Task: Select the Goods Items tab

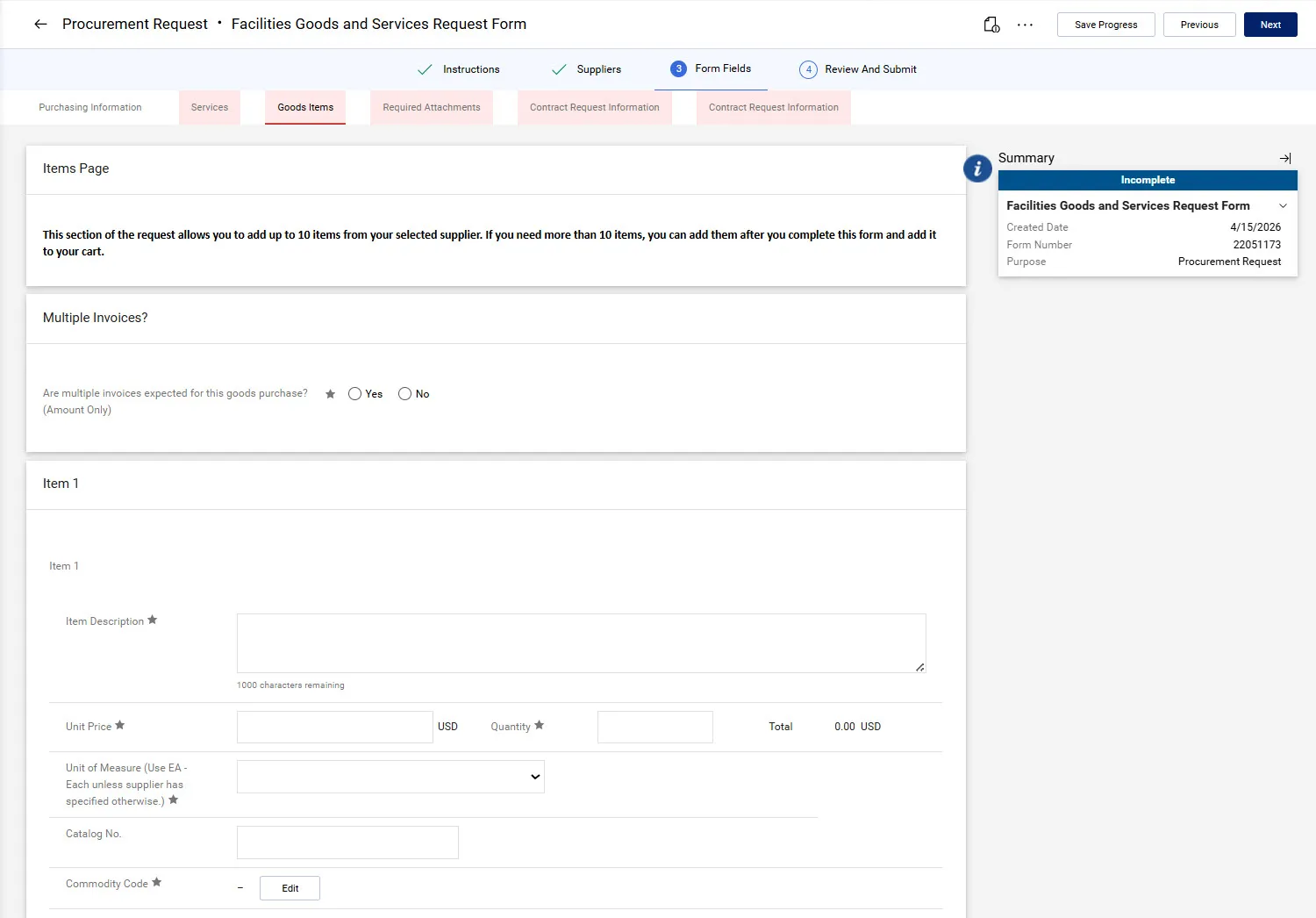Action: coord(305,107)
